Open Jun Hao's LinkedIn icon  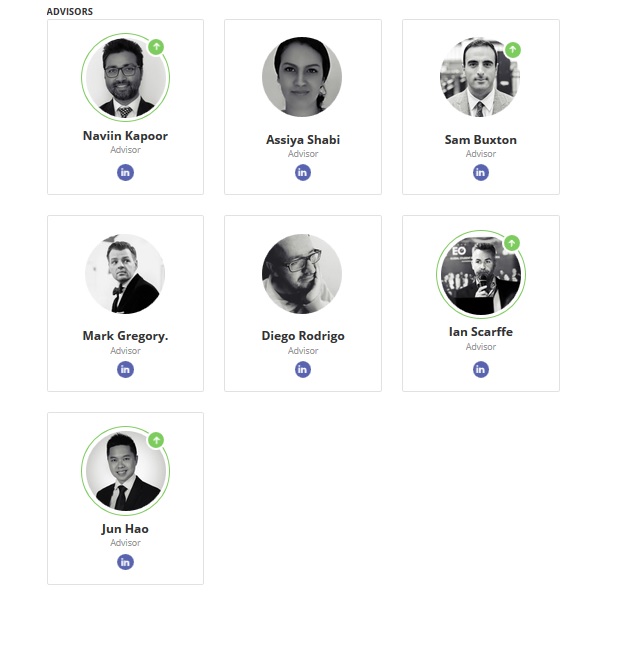(x=125, y=562)
